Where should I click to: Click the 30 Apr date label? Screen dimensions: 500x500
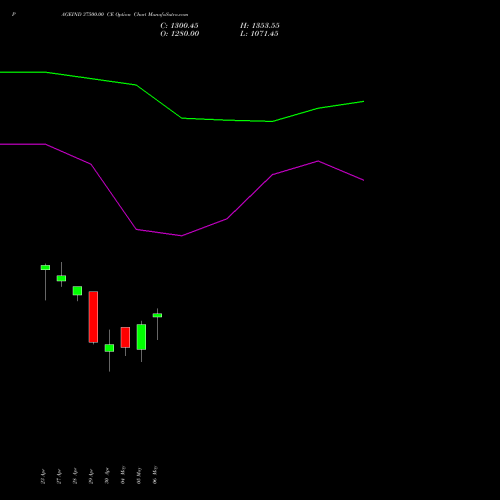click(107, 476)
